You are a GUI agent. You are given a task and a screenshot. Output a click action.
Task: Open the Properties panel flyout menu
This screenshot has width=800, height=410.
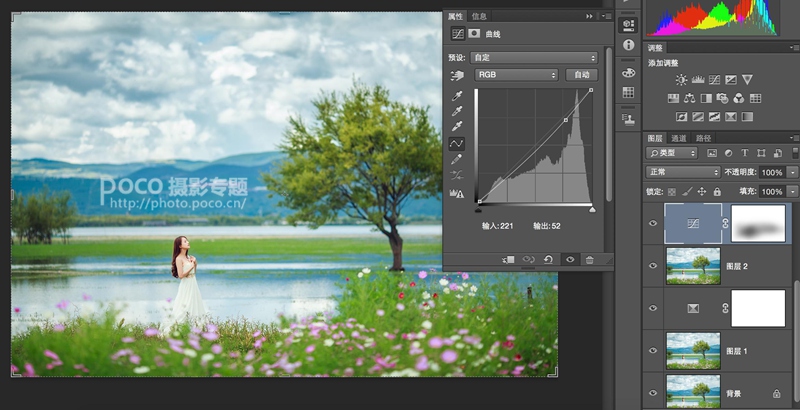pos(606,16)
